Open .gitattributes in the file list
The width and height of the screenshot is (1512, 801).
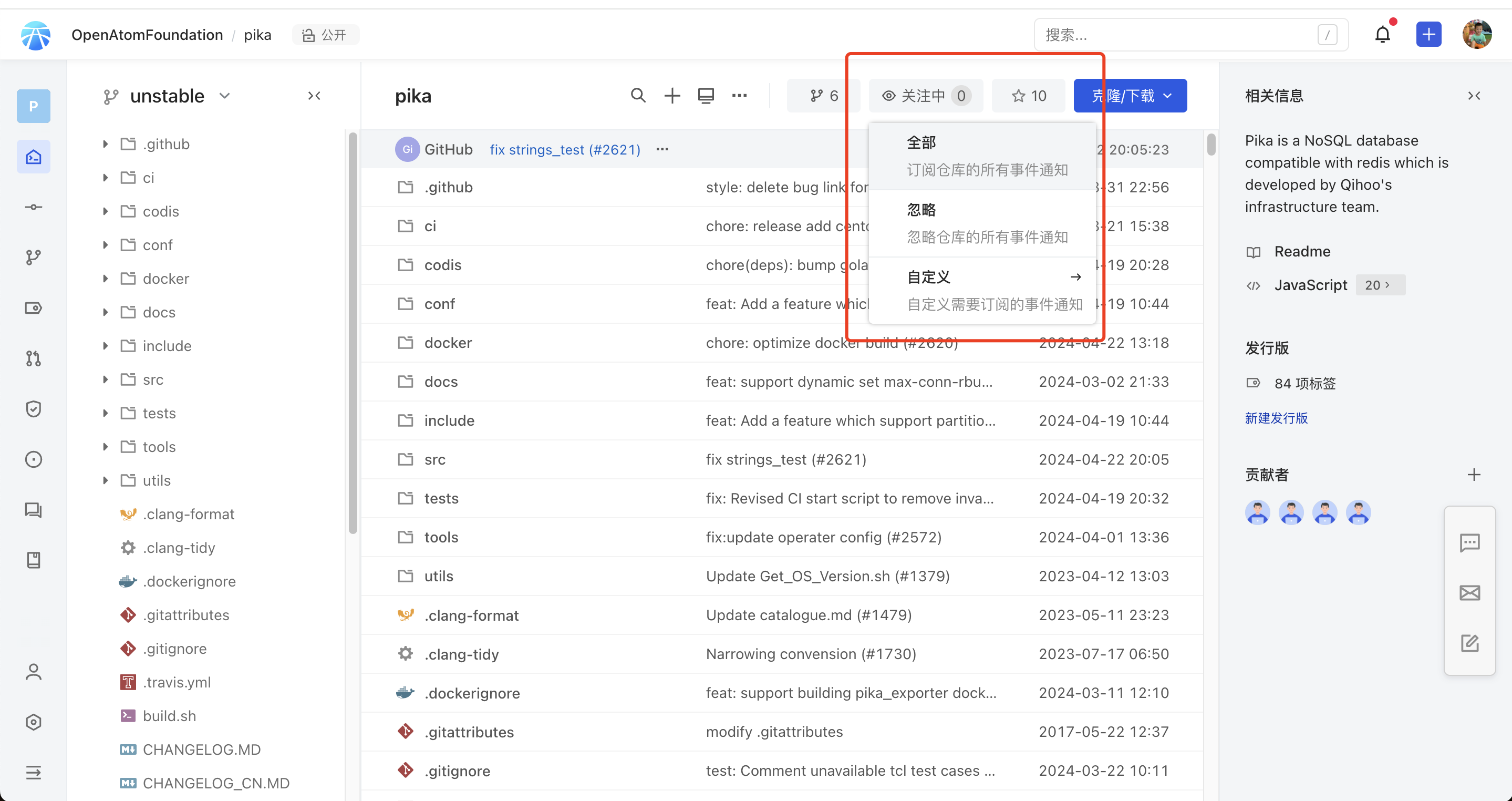coord(469,732)
